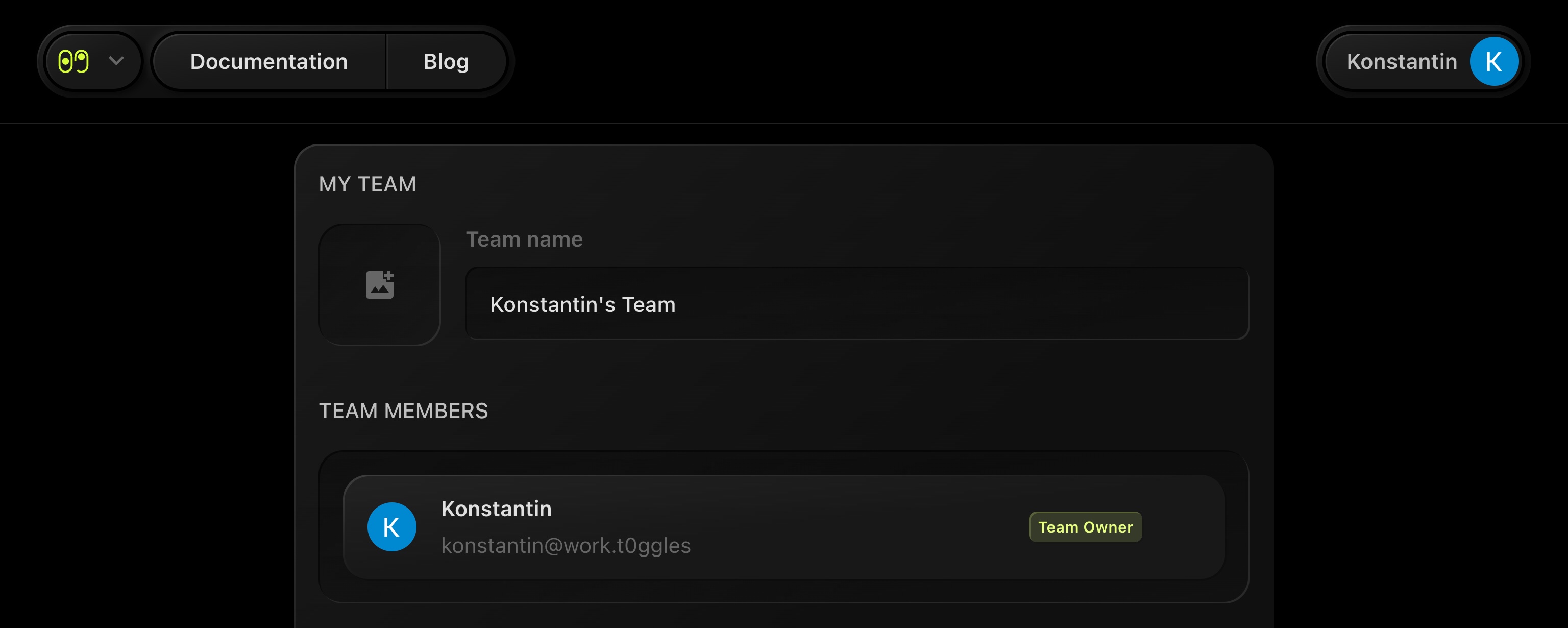This screenshot has width=1568, height=628.
Task: Click the add-image icon for team logo
Action: click(x=380, y=284)
